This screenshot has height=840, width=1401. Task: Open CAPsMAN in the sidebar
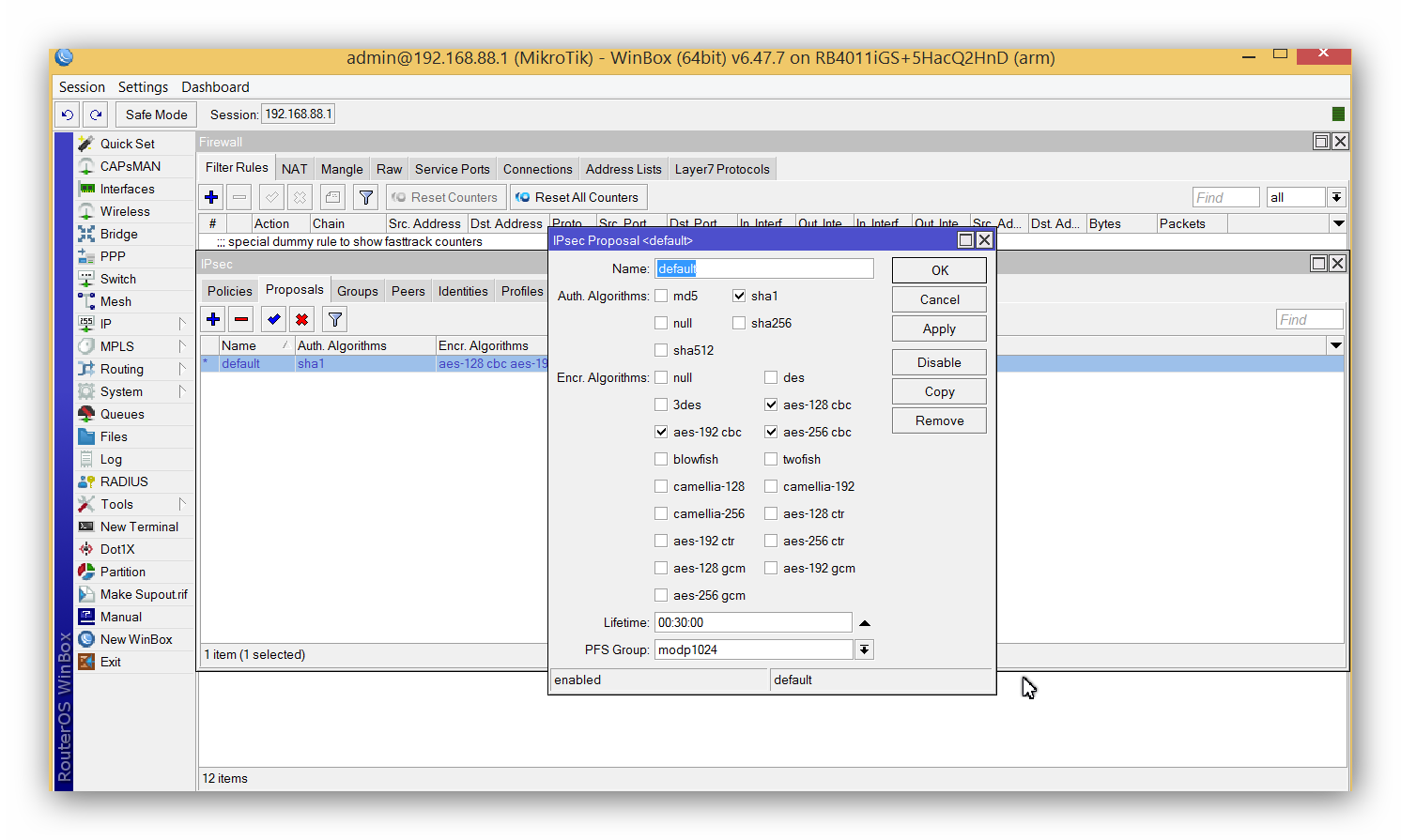[x=131, y=166]
